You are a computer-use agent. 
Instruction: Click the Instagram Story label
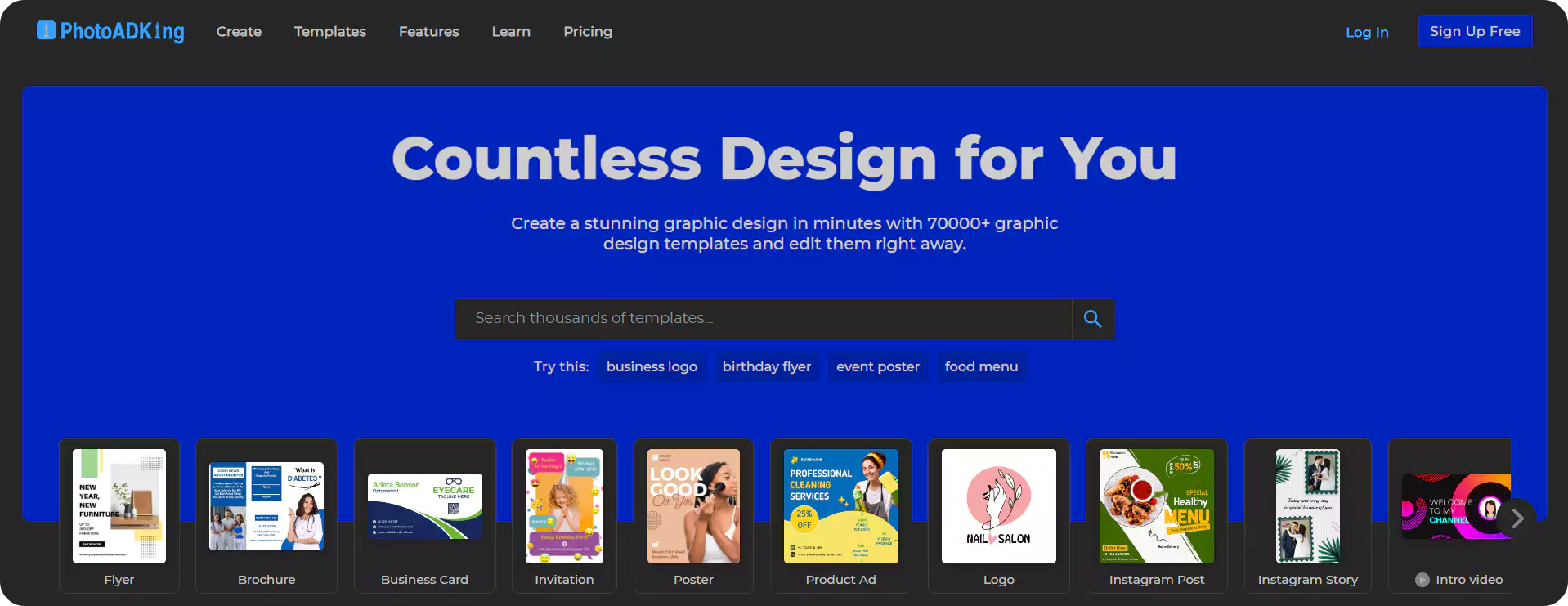click(x=1308, y=580)
